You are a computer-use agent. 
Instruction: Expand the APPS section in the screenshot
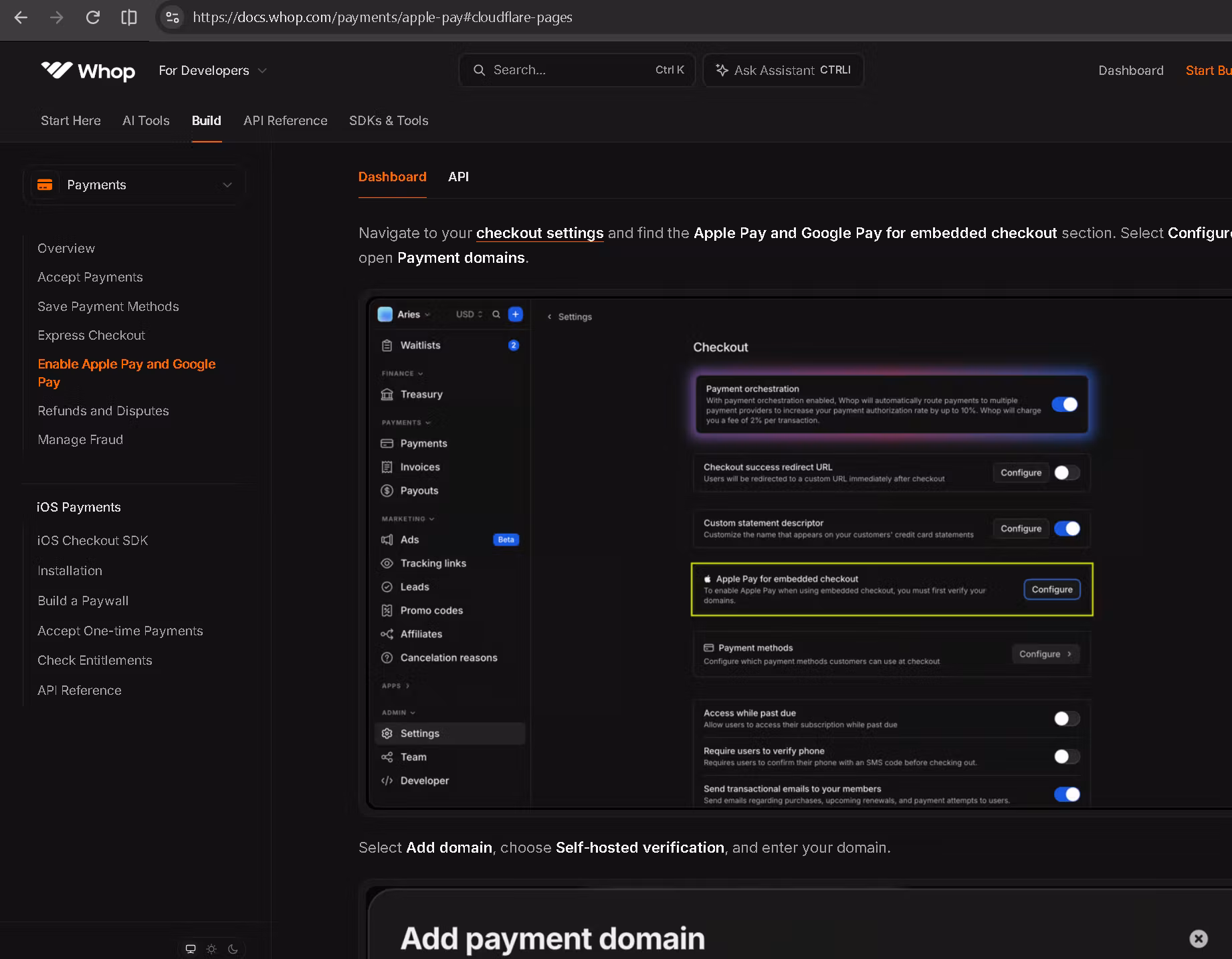395,685
